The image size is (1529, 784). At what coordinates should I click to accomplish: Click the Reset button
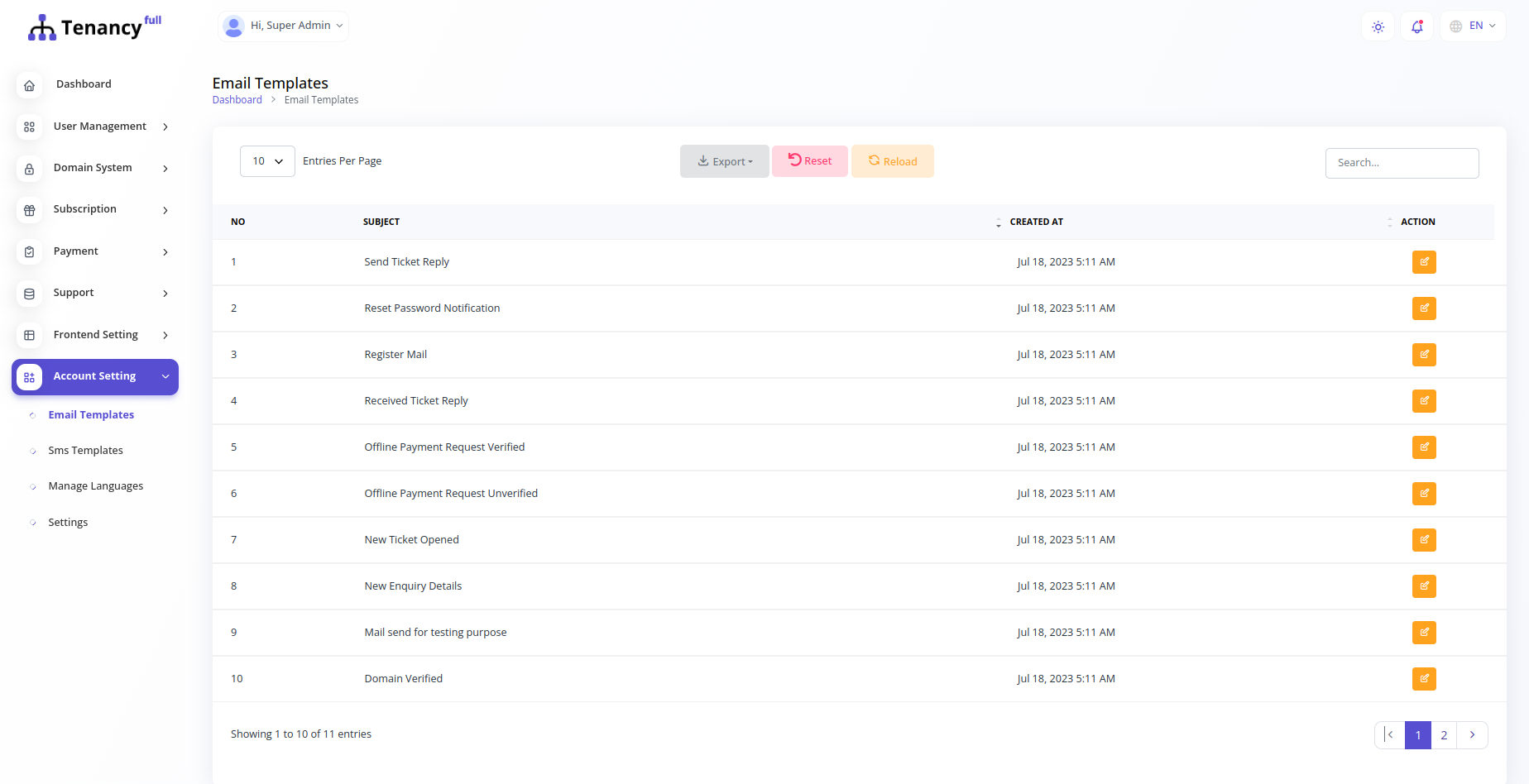point(809,160)
